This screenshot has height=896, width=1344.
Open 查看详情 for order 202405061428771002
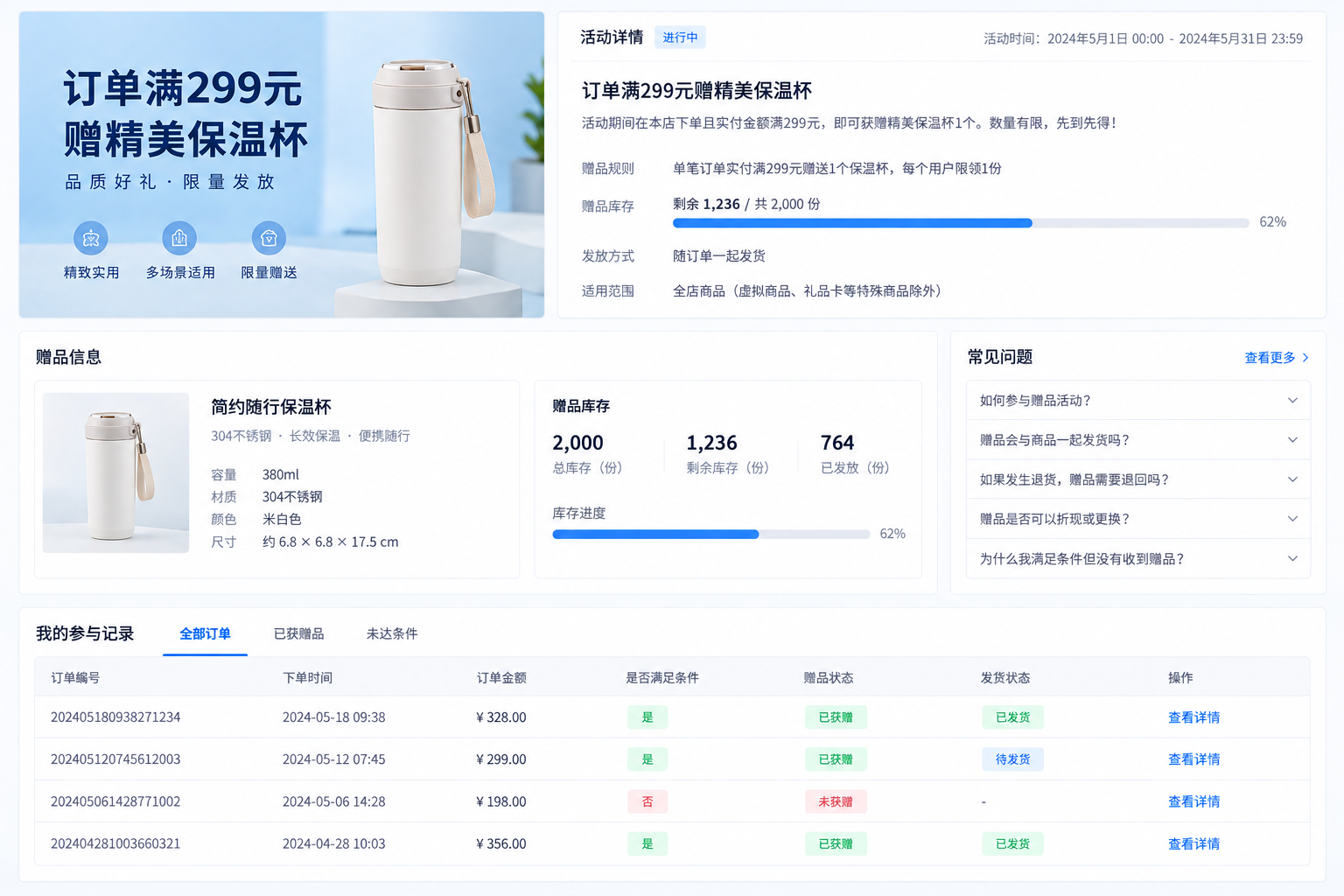(x=1193, y=801)
